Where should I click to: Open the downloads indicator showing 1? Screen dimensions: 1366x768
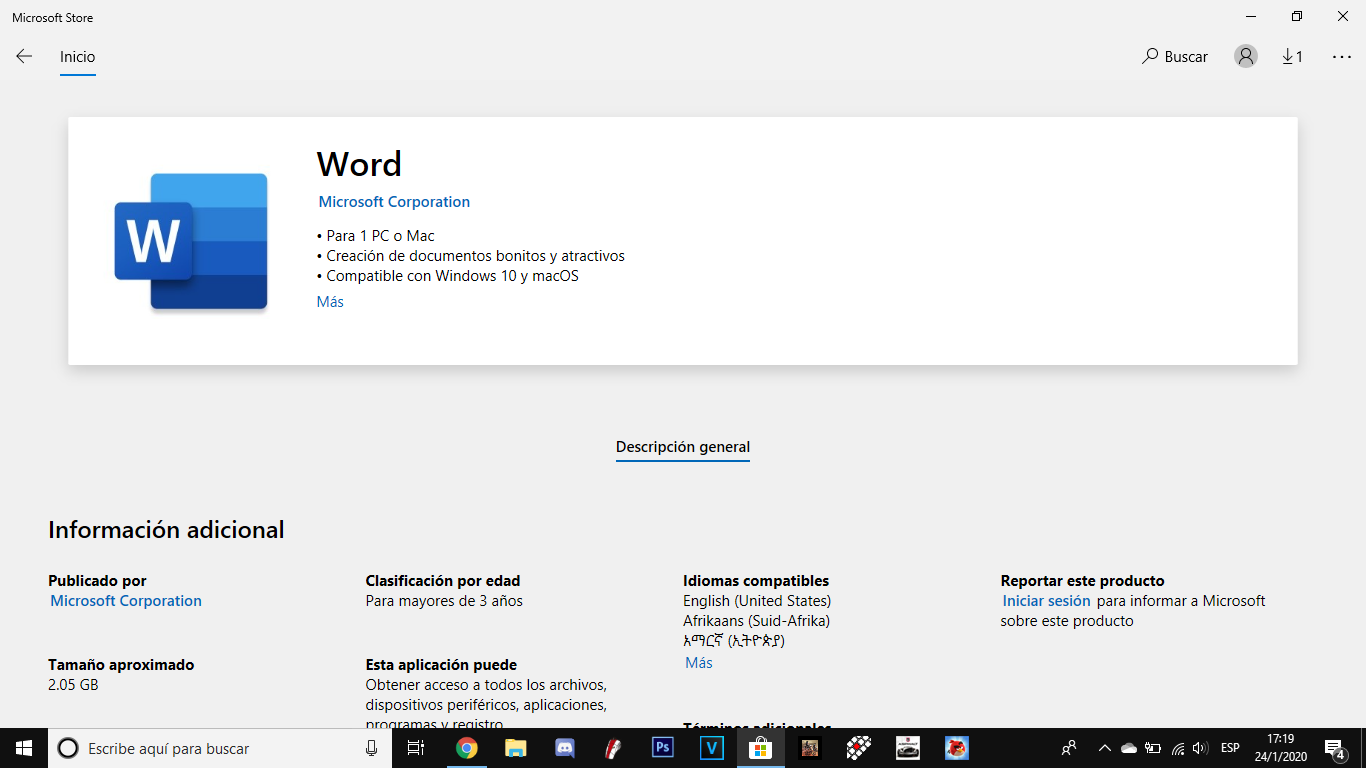[x=1292, y=57]
